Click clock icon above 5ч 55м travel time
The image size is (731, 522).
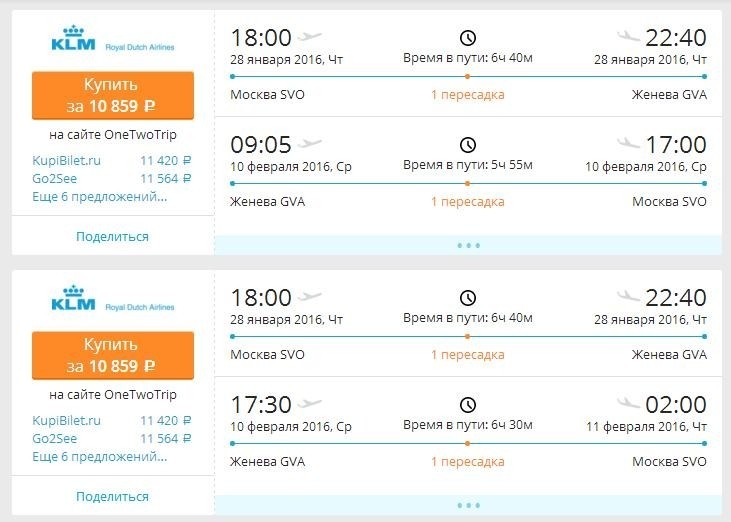[x=468, y=145]
